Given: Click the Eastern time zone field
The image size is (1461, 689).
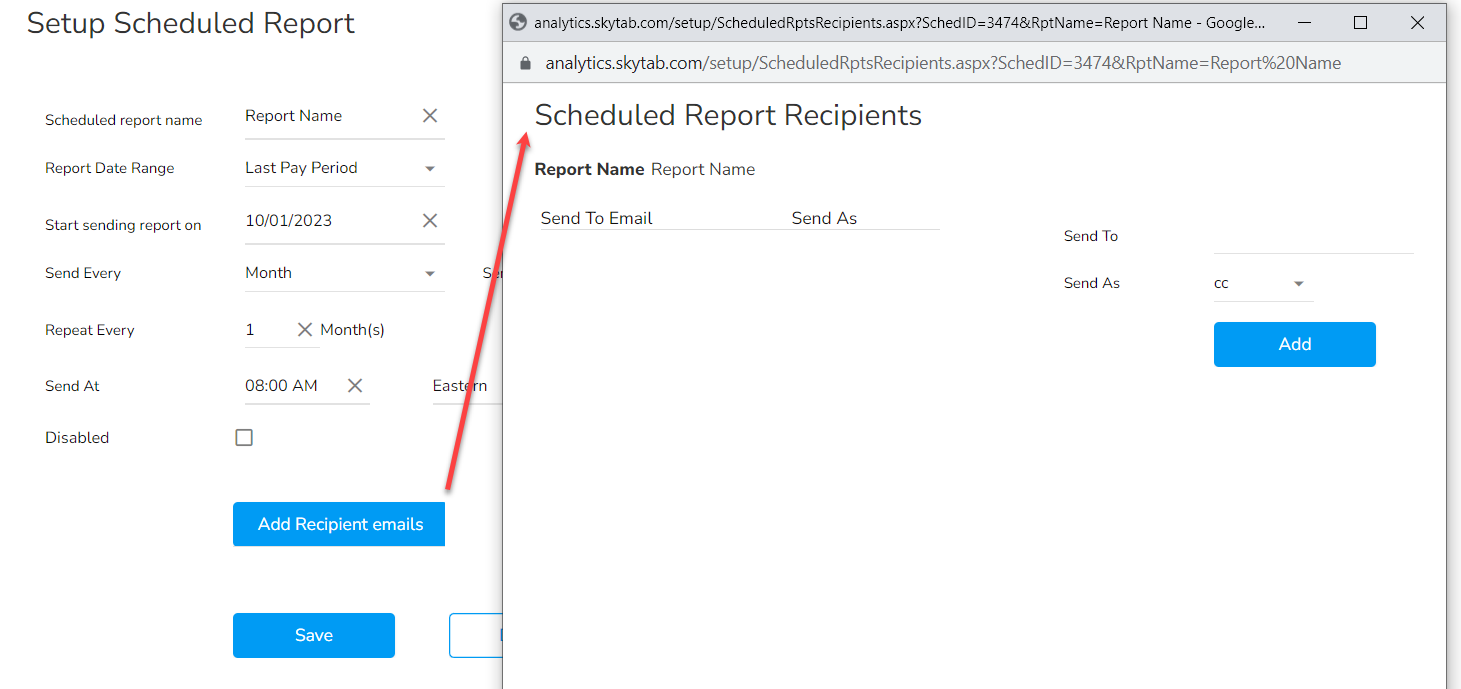Looking at the screenshot, I should (x=465, y=386).
